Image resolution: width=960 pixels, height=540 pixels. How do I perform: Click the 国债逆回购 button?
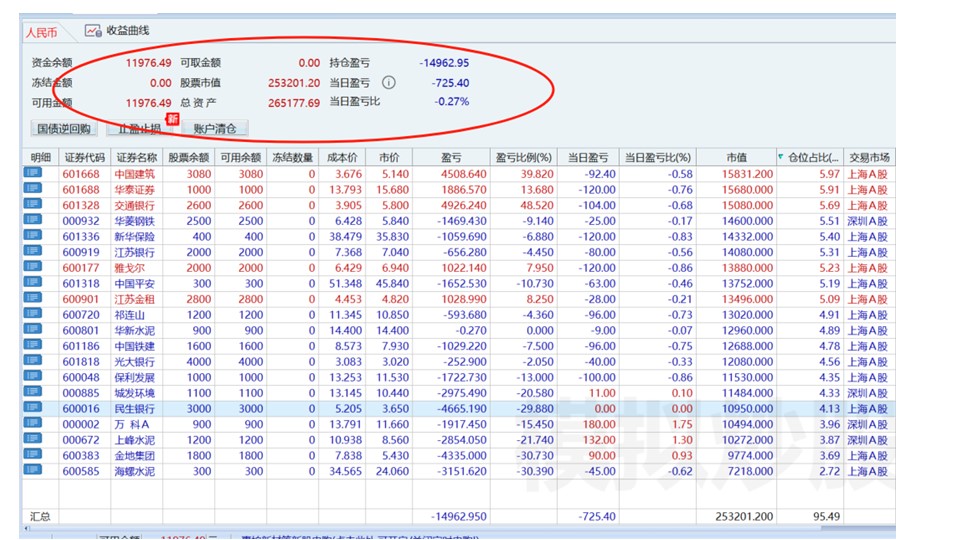tap(64, 129)
